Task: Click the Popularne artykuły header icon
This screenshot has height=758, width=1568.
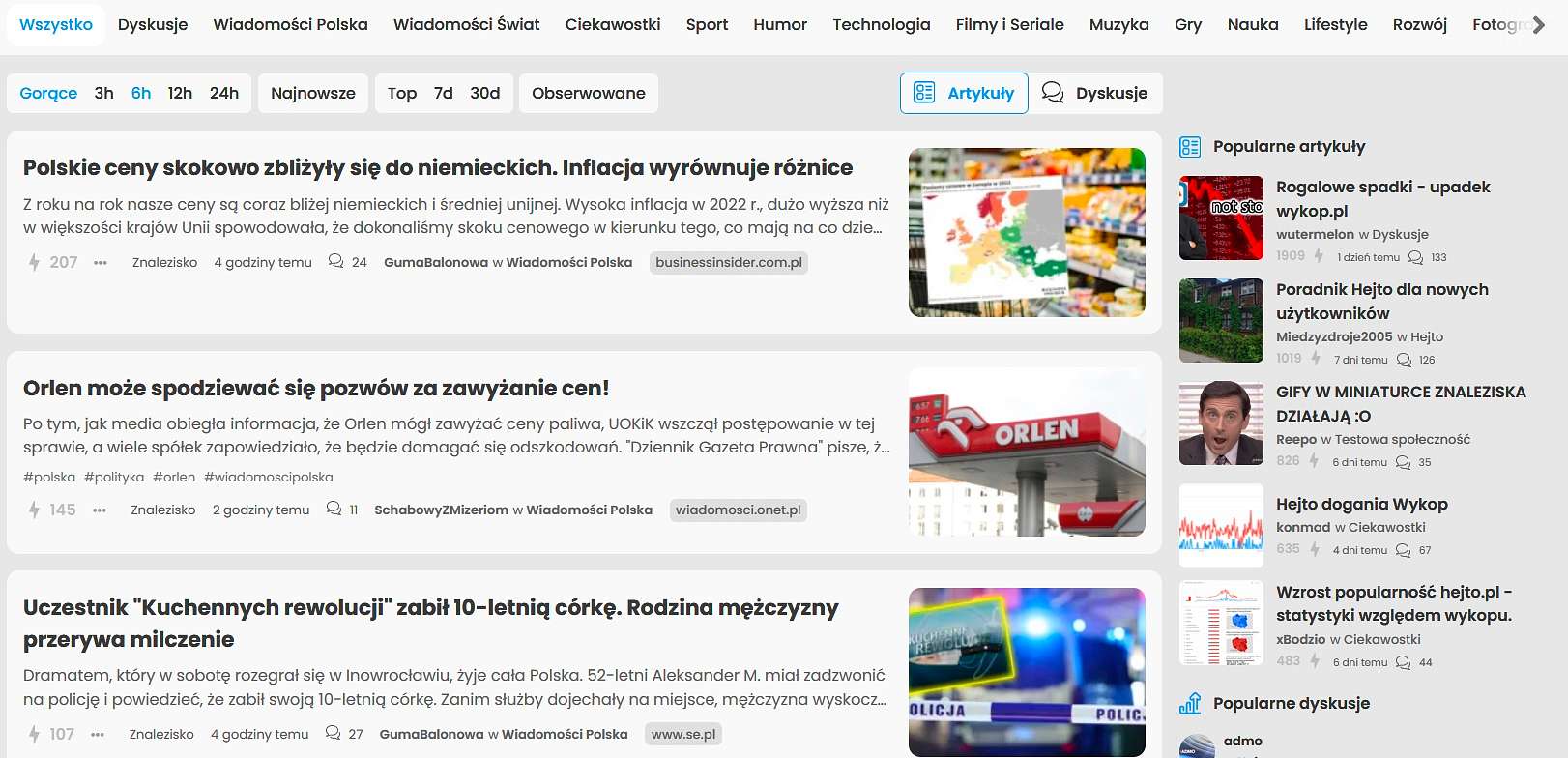Action: click(1190, 147)
